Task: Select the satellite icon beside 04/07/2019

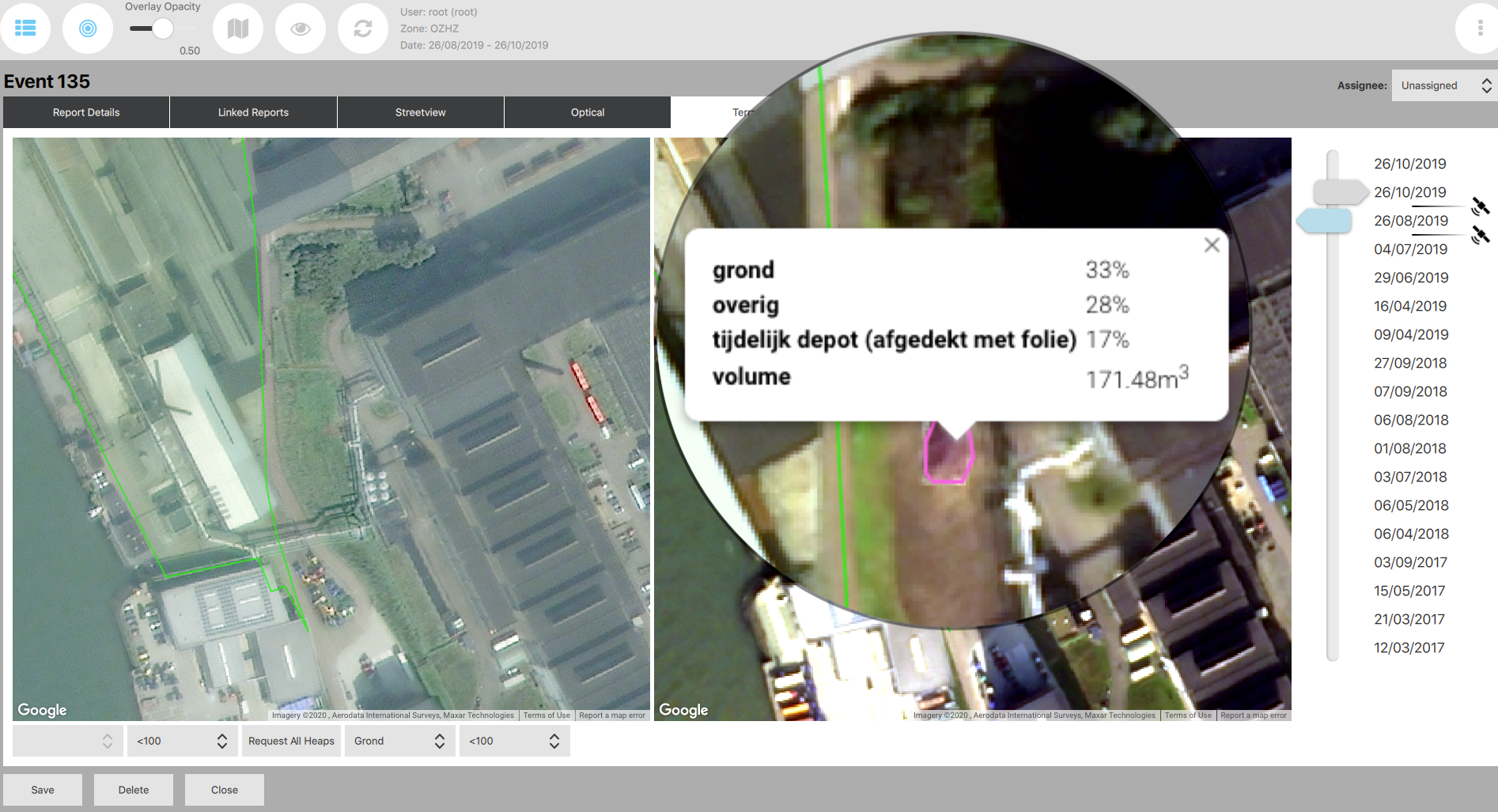Action: click(x=1481, y=234)
